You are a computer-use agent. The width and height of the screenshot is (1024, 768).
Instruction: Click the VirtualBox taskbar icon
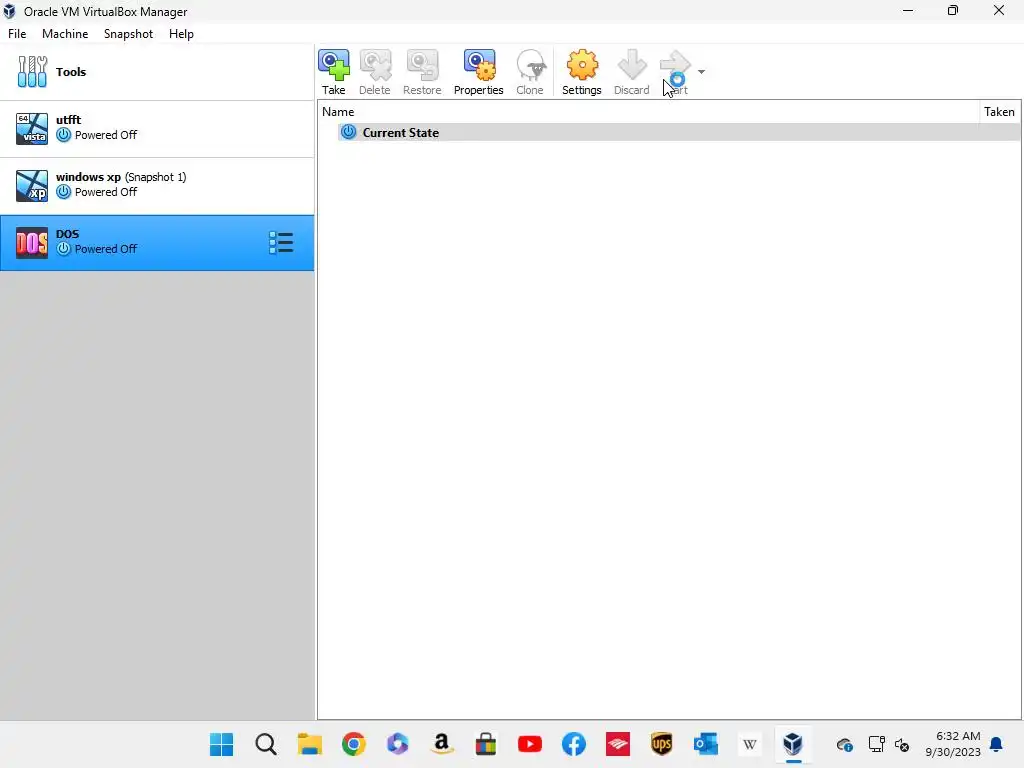[793, 744]
